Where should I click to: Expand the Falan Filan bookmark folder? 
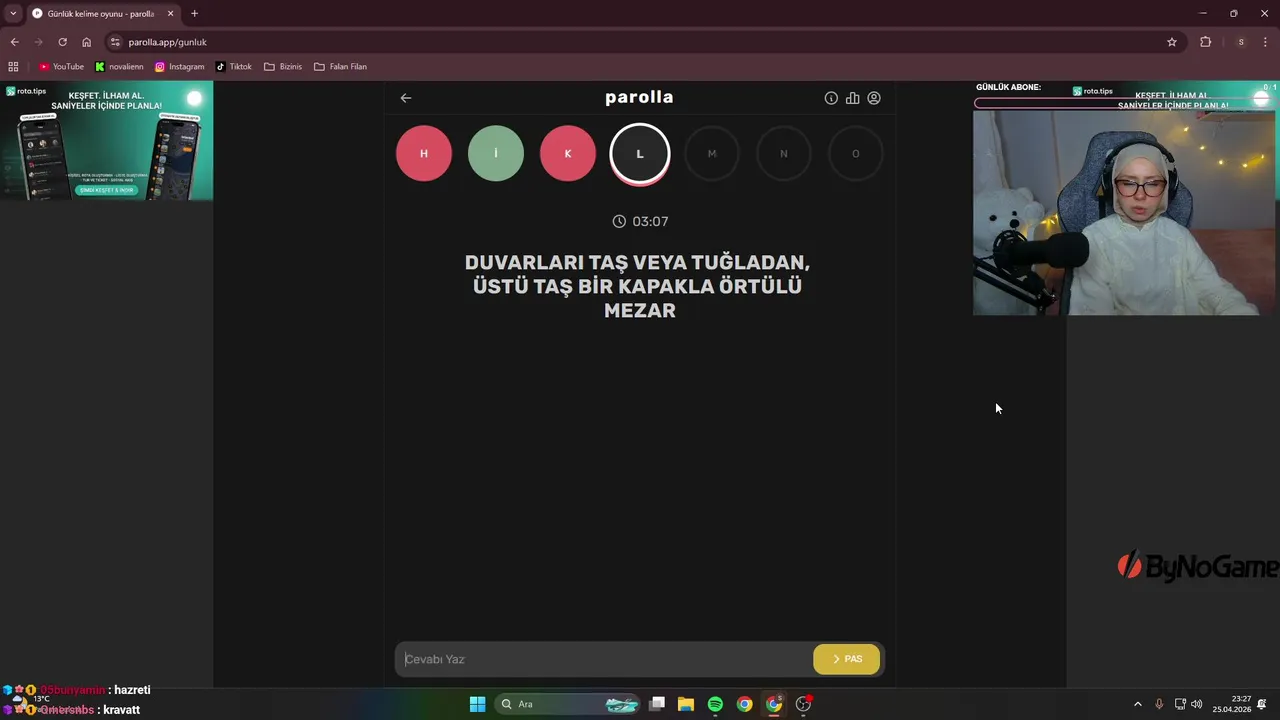[x=340, y=67]
